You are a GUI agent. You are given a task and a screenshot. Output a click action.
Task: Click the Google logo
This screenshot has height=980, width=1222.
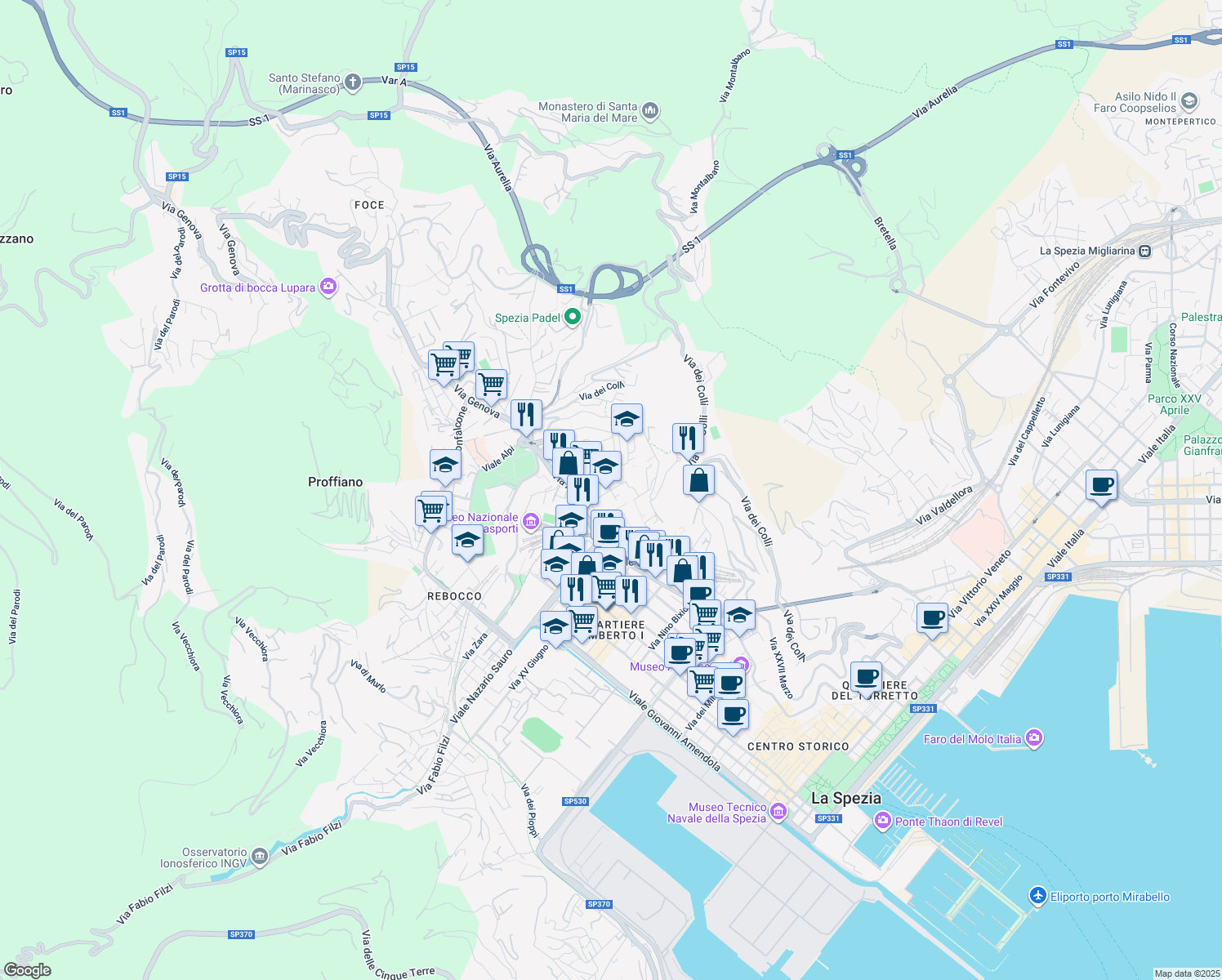(x=28, y=969)
